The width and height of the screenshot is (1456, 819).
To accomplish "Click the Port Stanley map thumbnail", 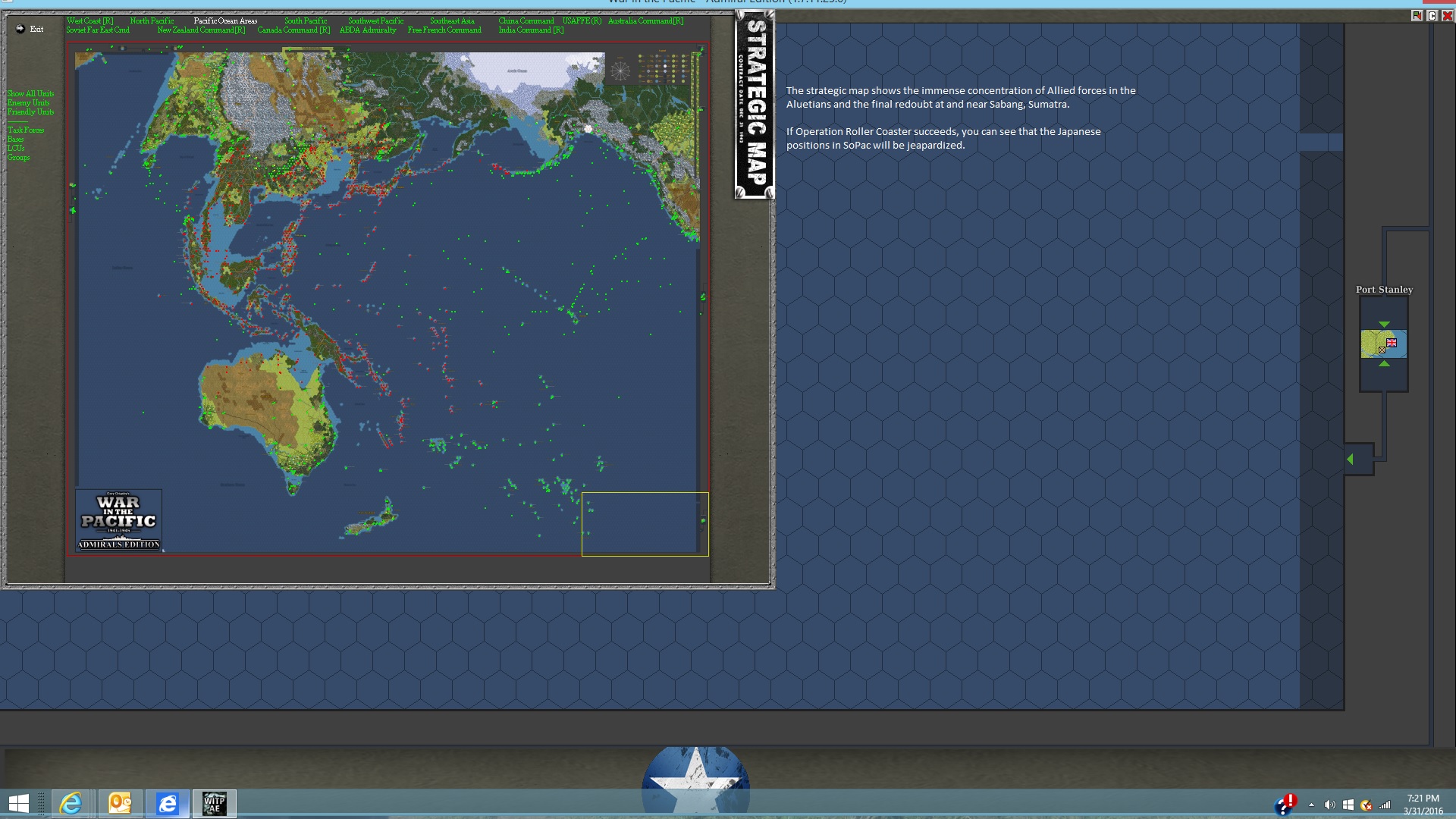I will (x=1383, y=344).
